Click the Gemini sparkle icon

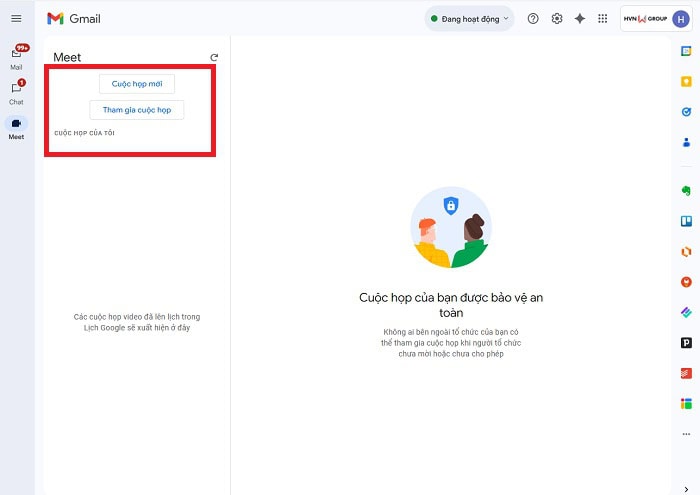pos(580,18)
